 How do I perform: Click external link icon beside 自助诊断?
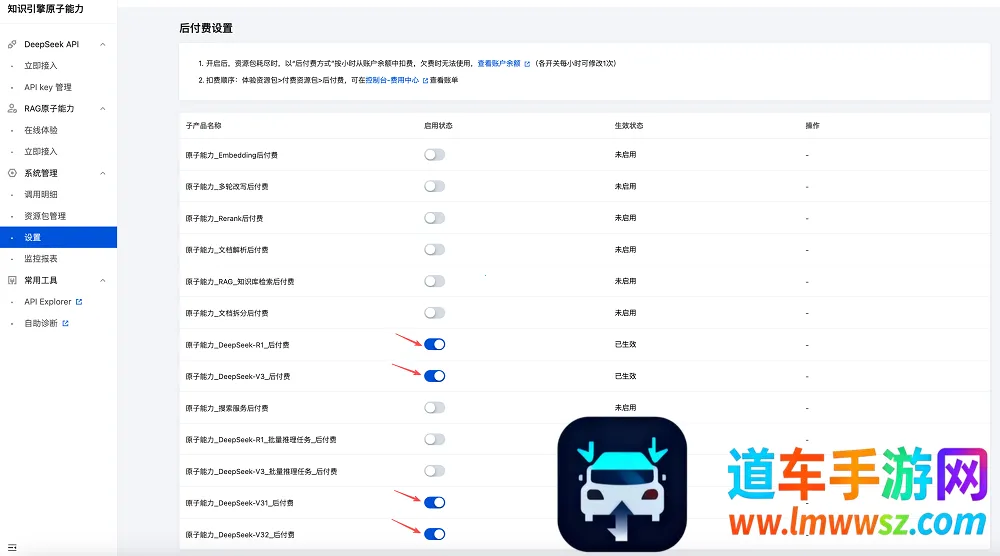[65, 324]
